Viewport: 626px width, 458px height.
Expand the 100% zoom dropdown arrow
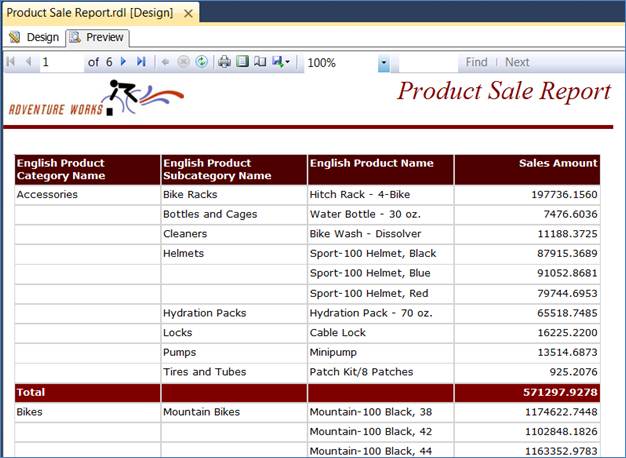pos(383,63)
